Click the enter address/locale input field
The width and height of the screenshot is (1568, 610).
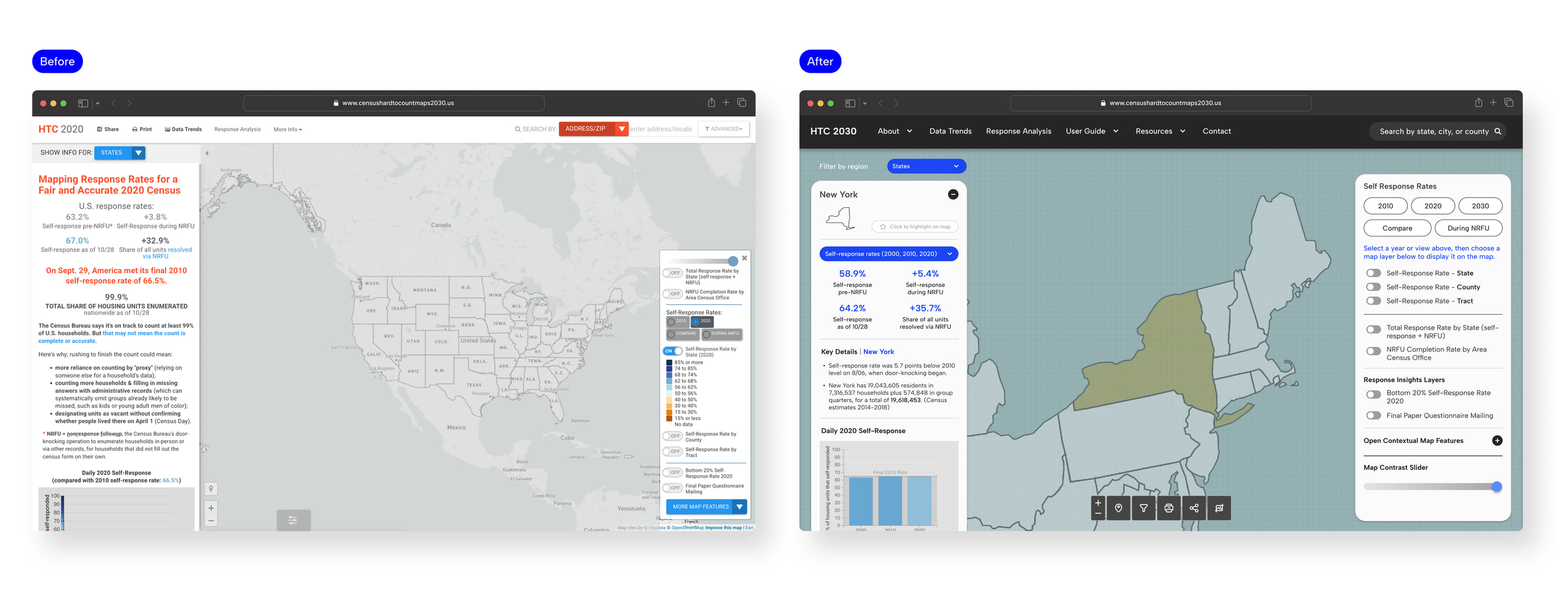662,128
